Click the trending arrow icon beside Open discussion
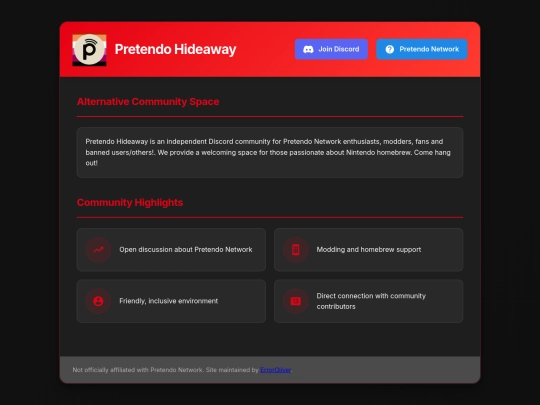540x405 pixels. pos(98,250)
